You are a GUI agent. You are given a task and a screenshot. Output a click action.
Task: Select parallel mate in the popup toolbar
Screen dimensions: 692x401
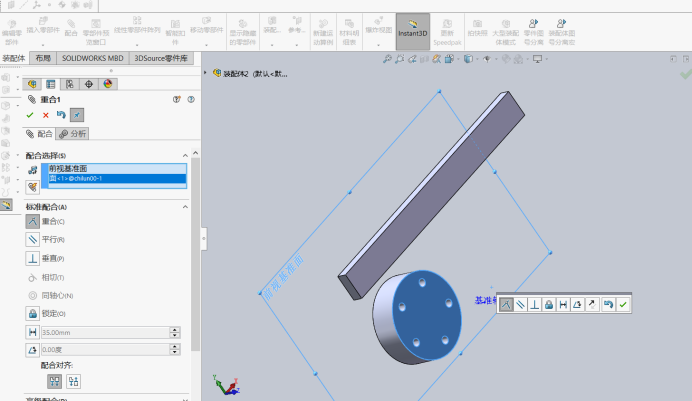[520, 304]
